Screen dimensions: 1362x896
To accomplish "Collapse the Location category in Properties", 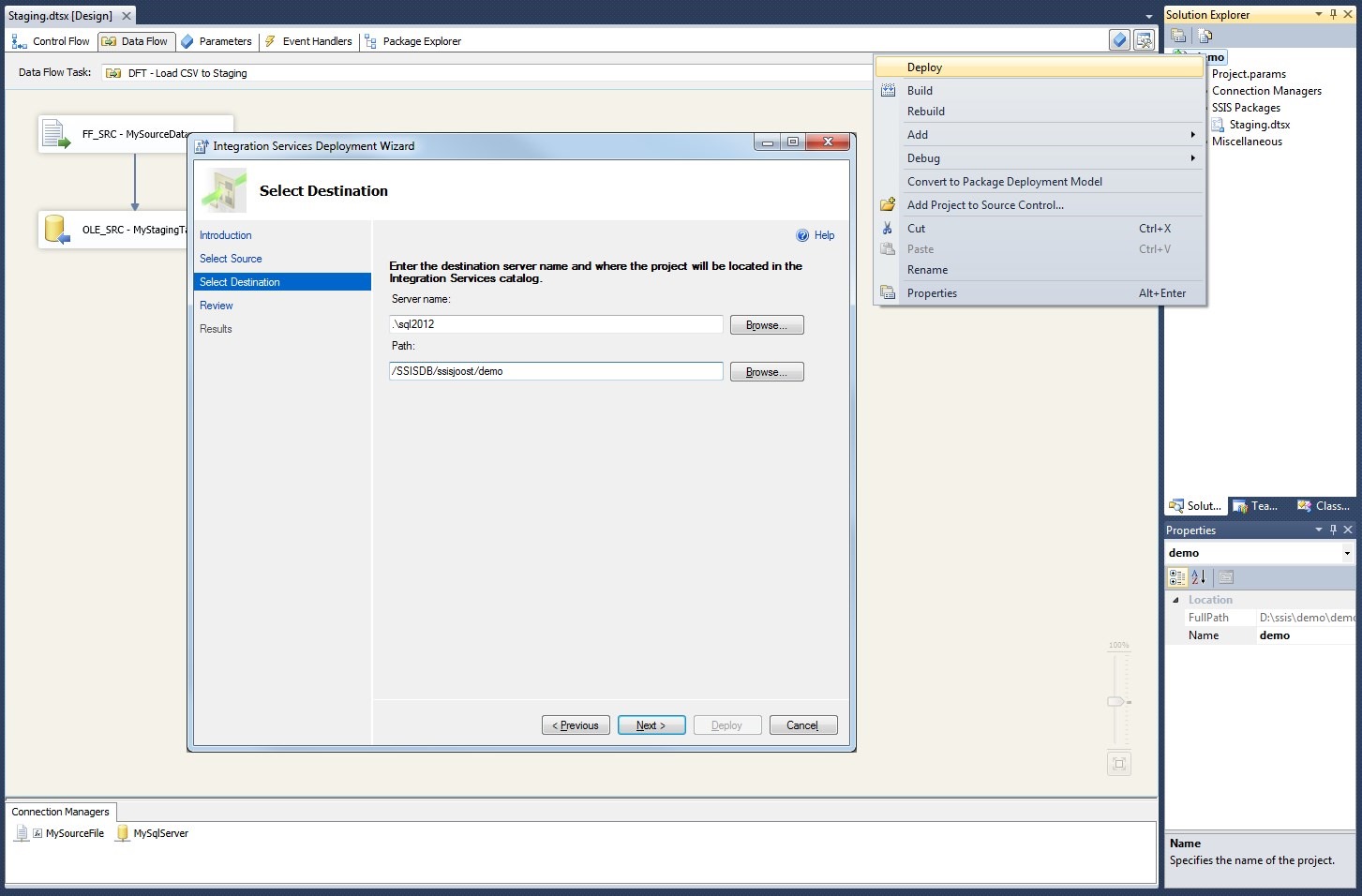I will [1178, 600].
